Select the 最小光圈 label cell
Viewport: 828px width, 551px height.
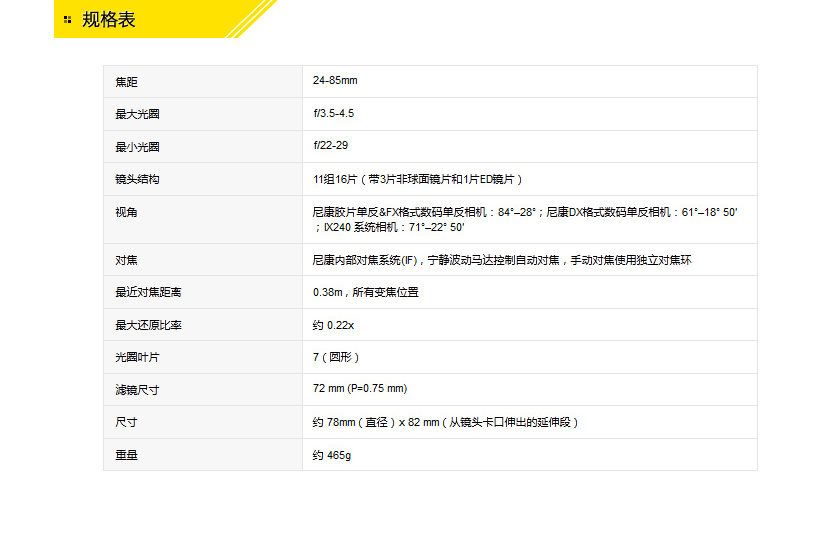point(203,146)
